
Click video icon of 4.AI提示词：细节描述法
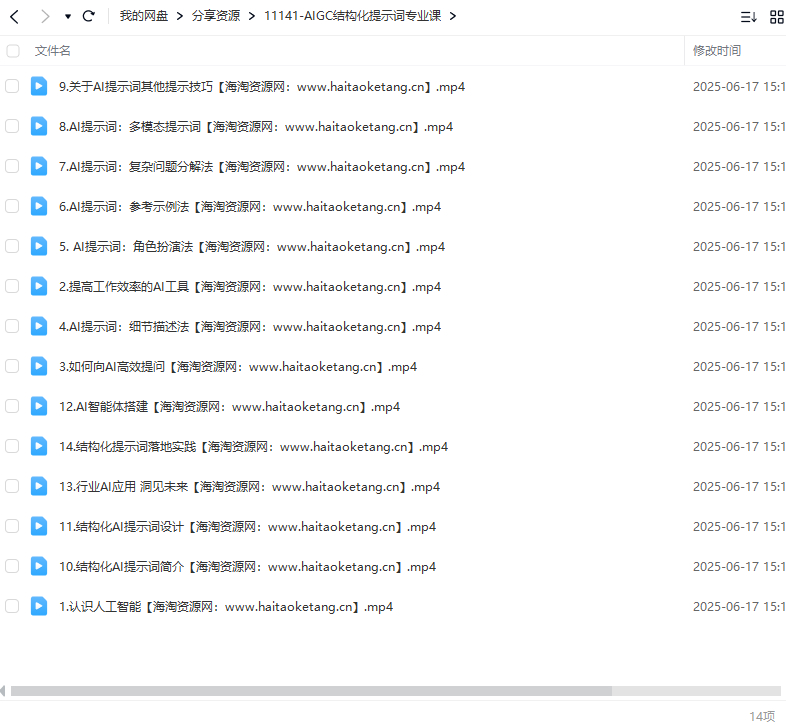pos(39,326)
